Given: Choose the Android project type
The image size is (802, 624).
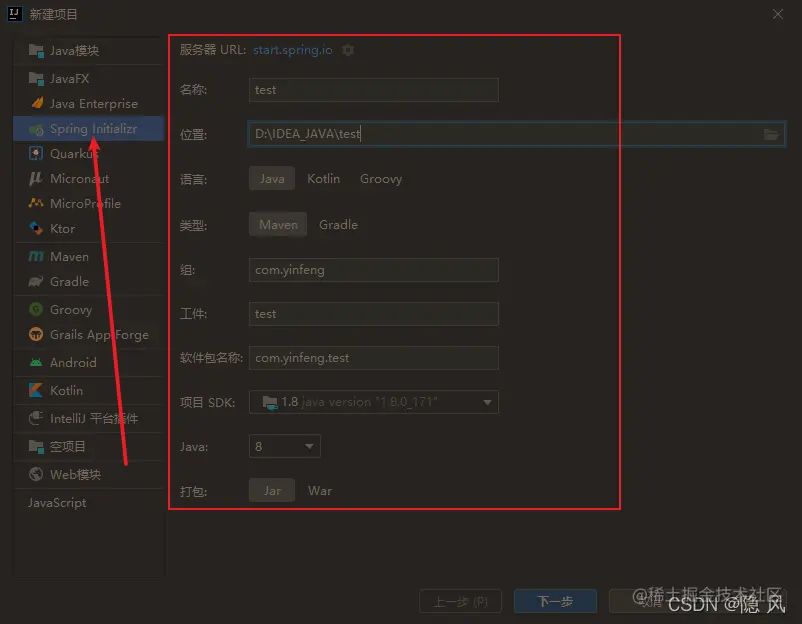Looking at the screenshot, I should coord(70,362).
